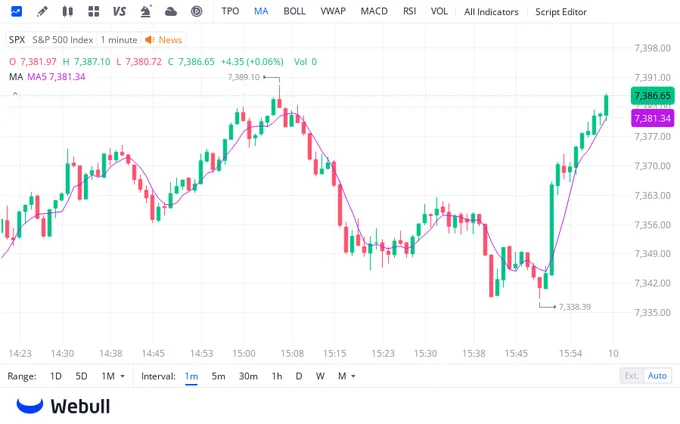Viewport: 680px width, 424px height.
Task: Click the 7,398.00 price axis label
Action: [x=652, y=48]
